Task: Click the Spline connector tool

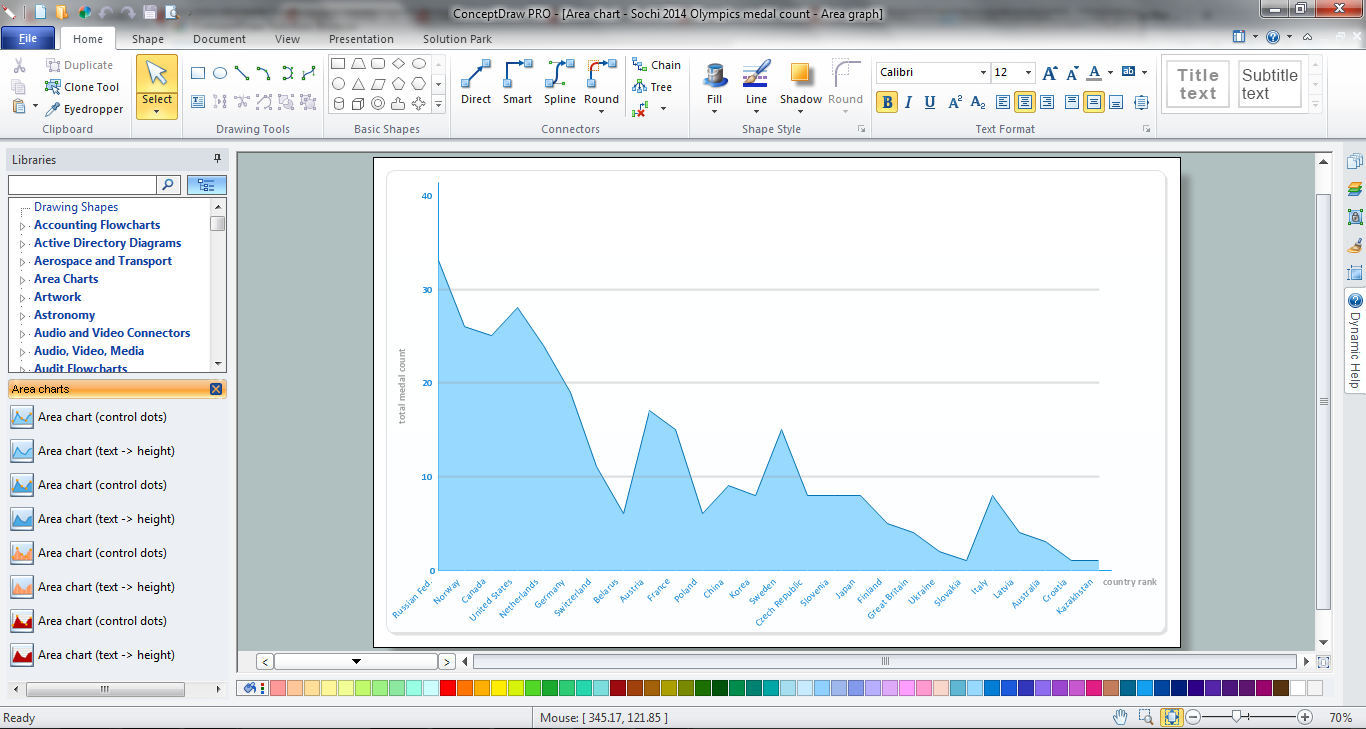Action: tap(560, 82)
